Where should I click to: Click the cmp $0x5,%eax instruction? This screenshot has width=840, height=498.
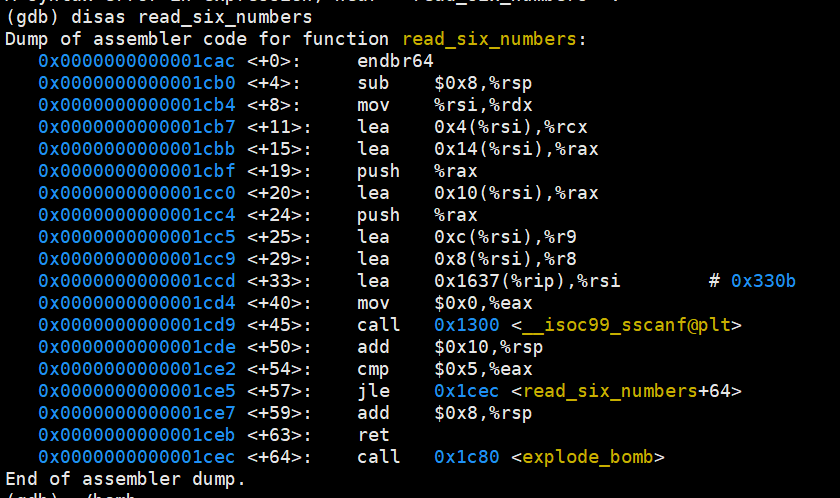tap(445, 369)
